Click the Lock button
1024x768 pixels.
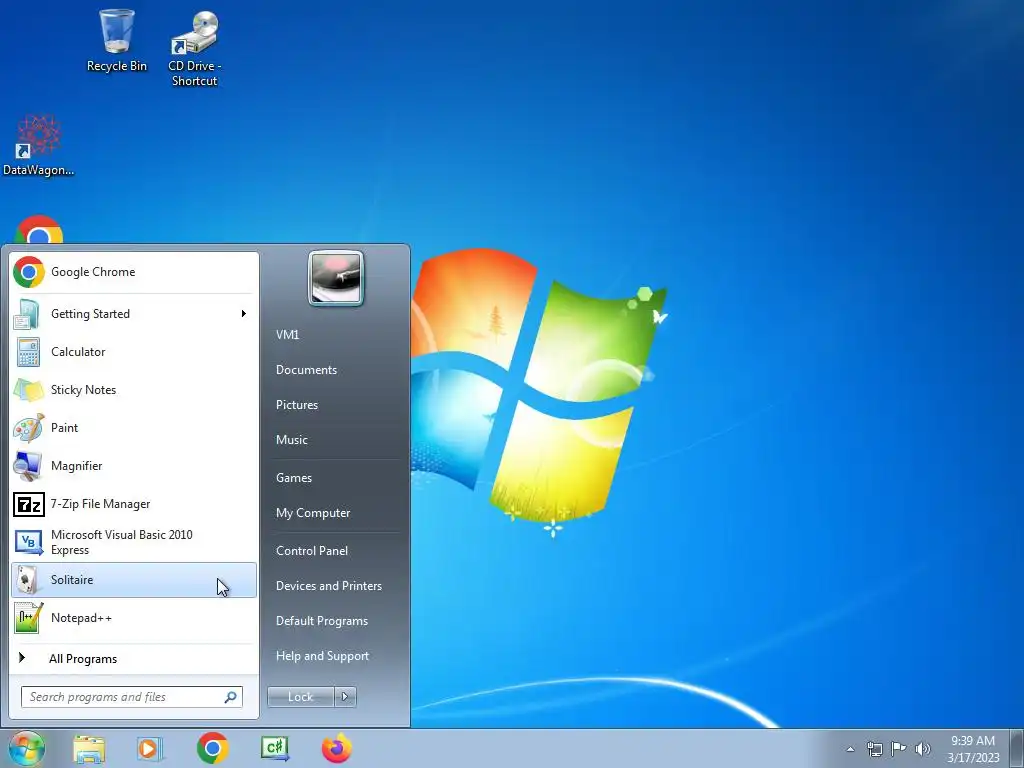[300, 697]
